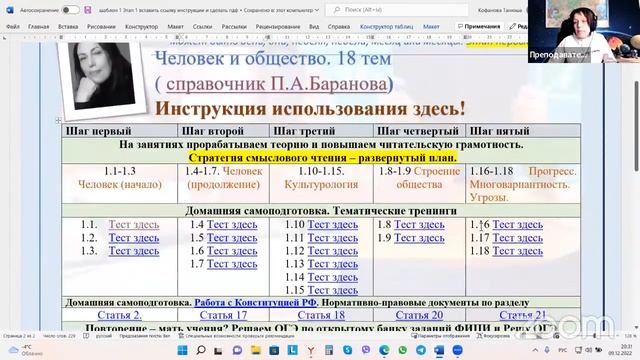The width and height of the screenshot is (640, 360).
Task: Open Microsoft Edge from taskbar
Action: point(384,350)
